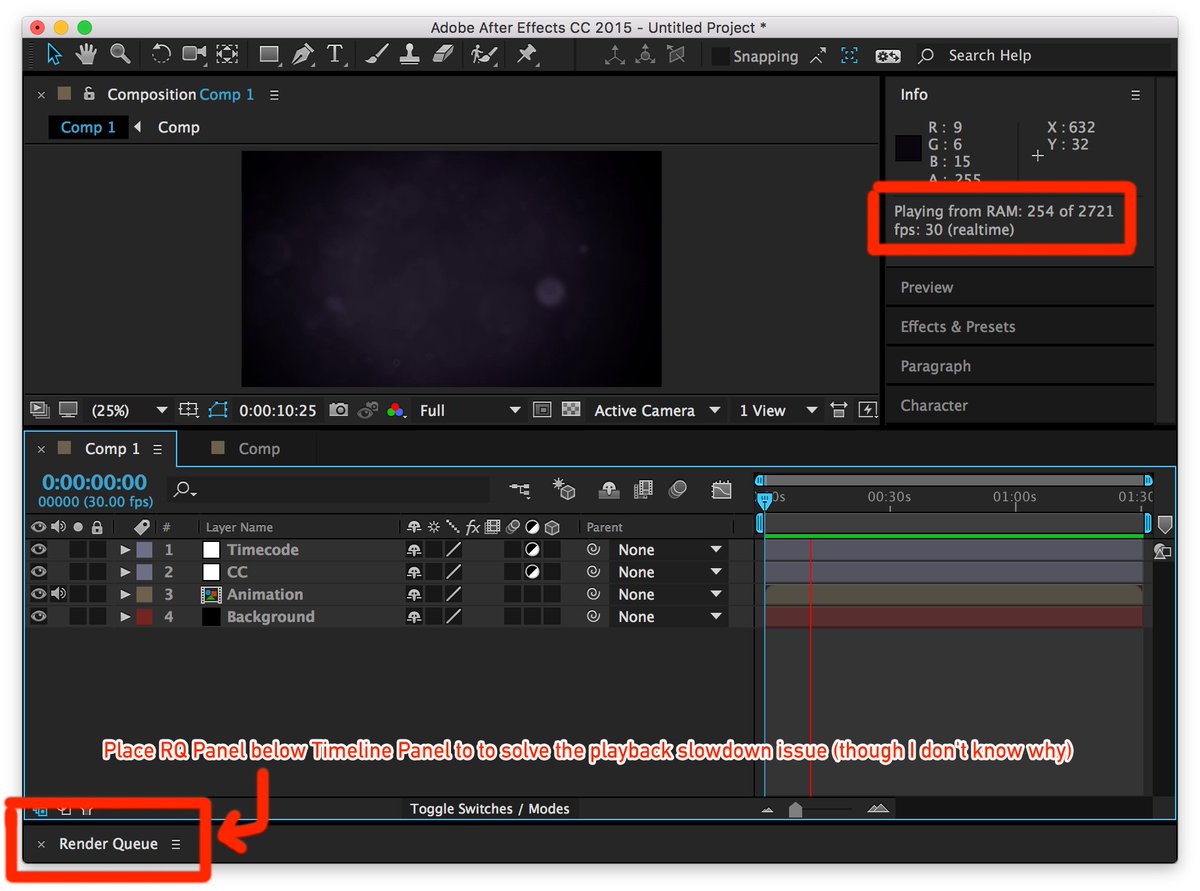This screenshot has height=891, width=1200.
Task: Expand the CC layer properties
Action: [125, 572]
